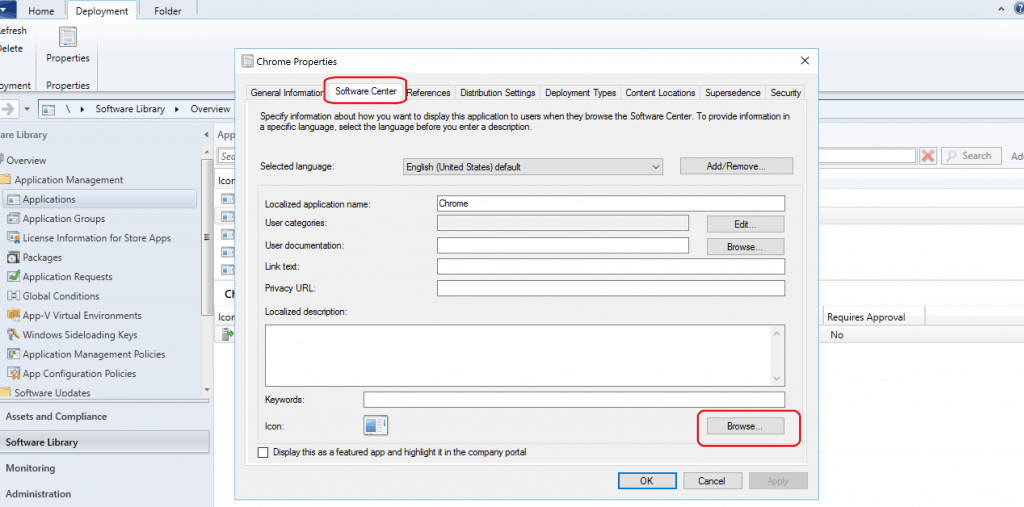Screen dimensions: 1024x507
Task: Click the Application Management Policies icon
Action: pyautogui.click(x=14, y=353)
